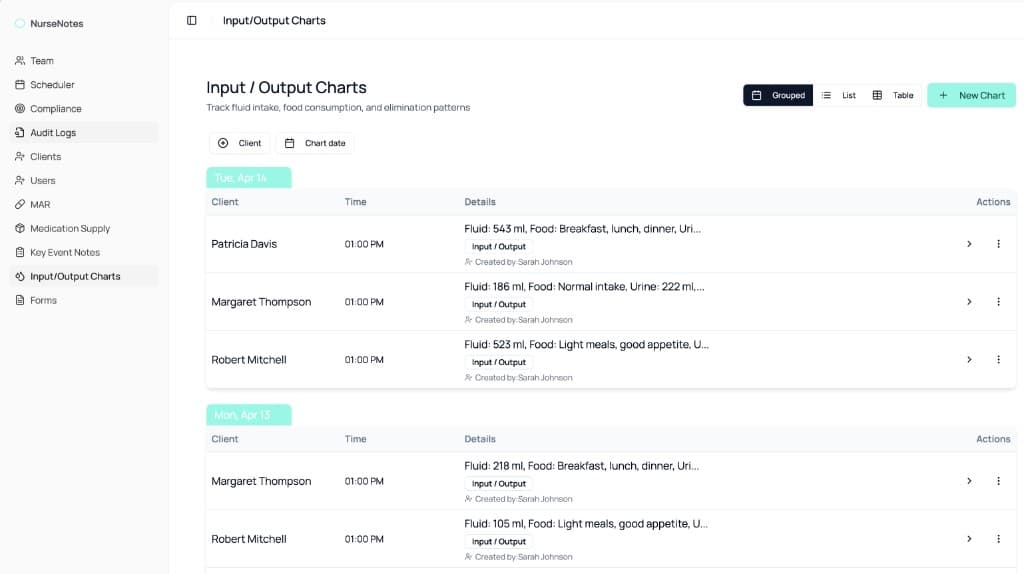This screenshot has height=574, width=1024.
Task: Open more actions for Robert Mitchell Apr 13
Action: [x=998, y=539]
